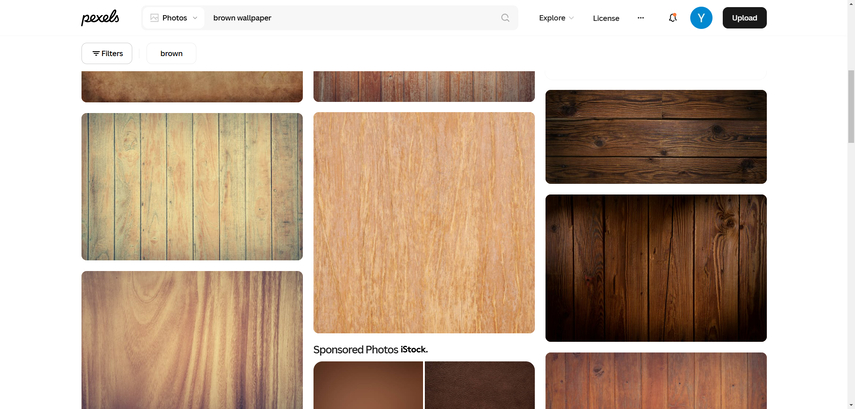
Task: Open the Pexels logo home link
Action: [100, 17]
